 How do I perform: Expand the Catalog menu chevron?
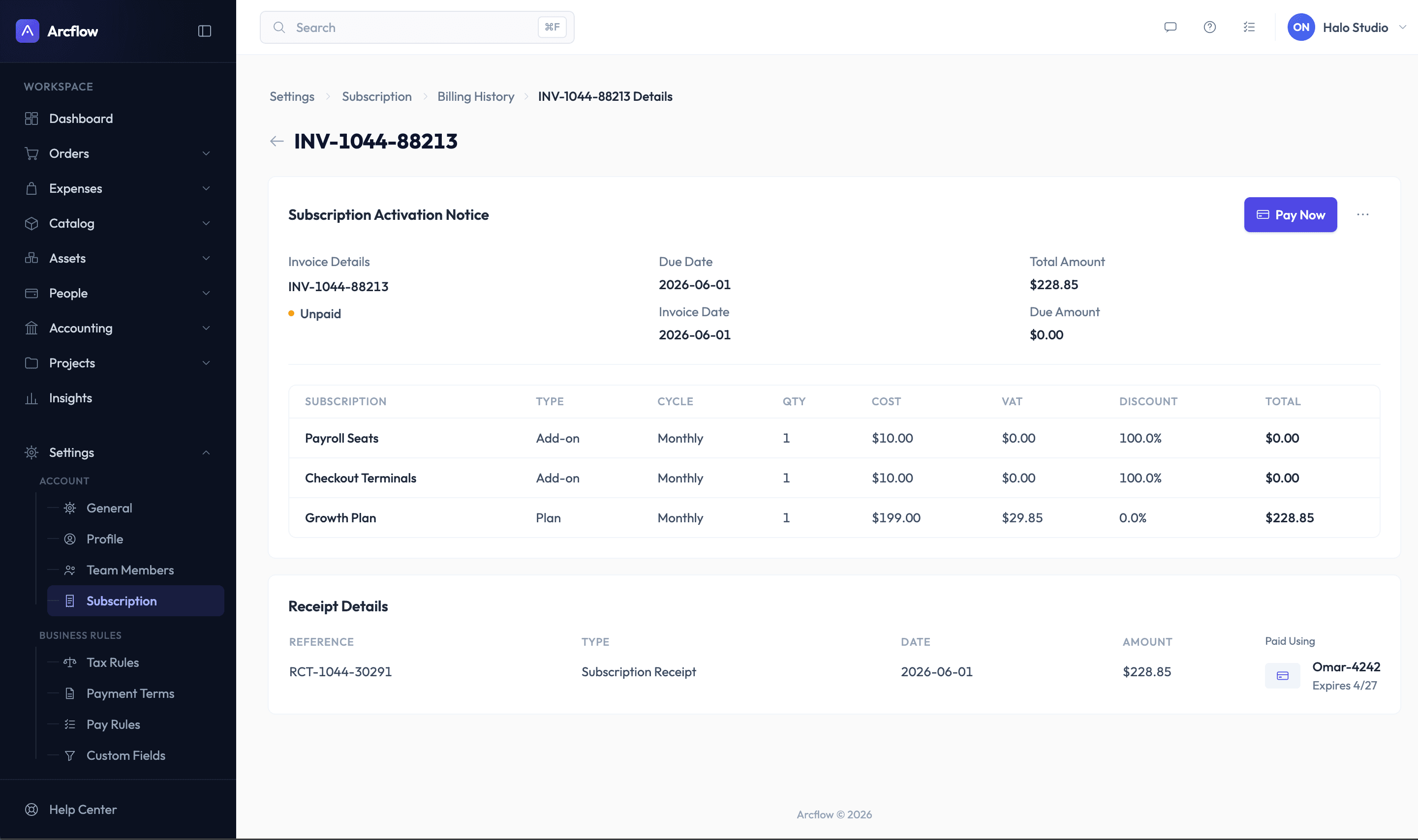(206, 223)
